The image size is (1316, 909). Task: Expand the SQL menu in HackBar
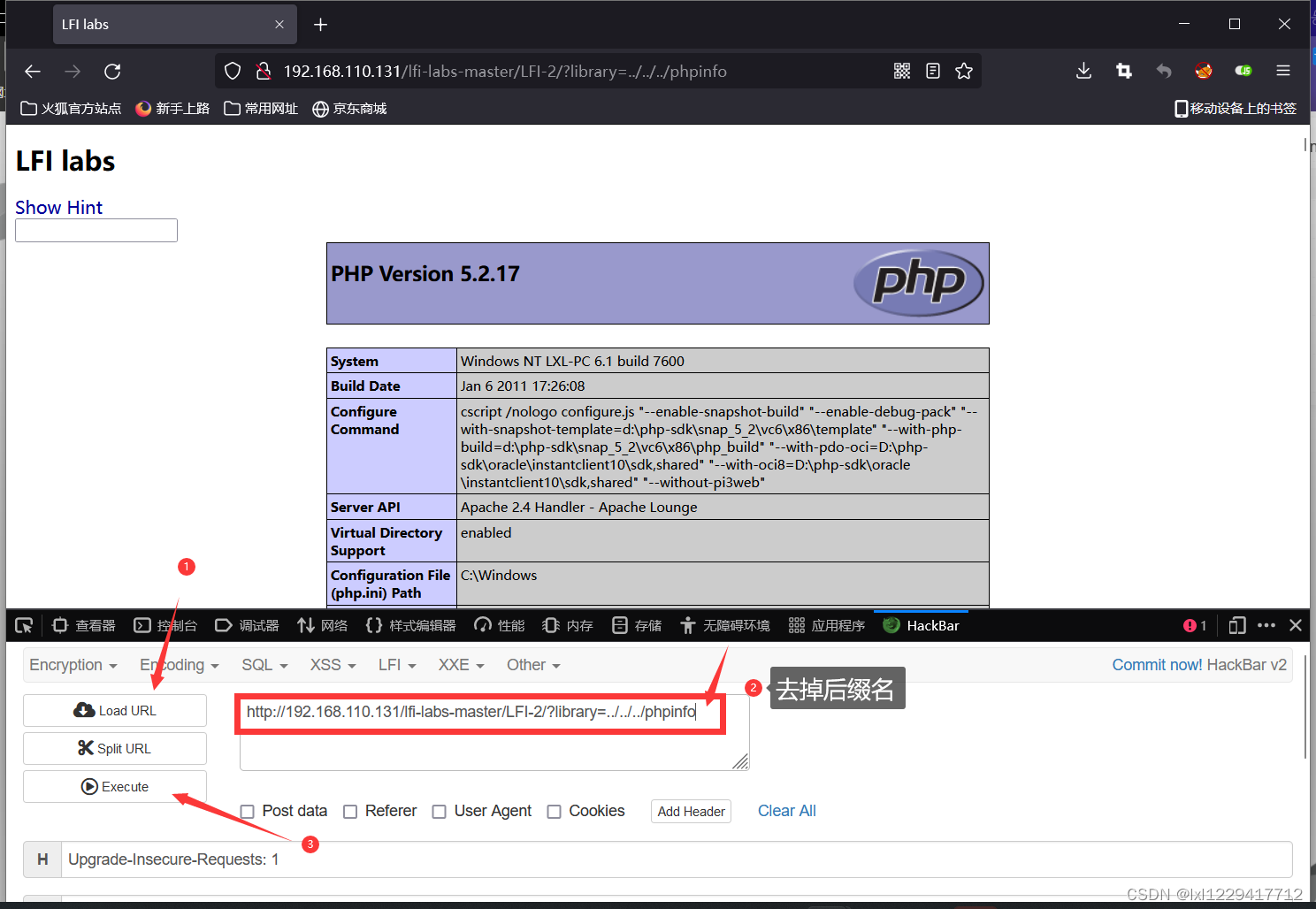(263, 664)
